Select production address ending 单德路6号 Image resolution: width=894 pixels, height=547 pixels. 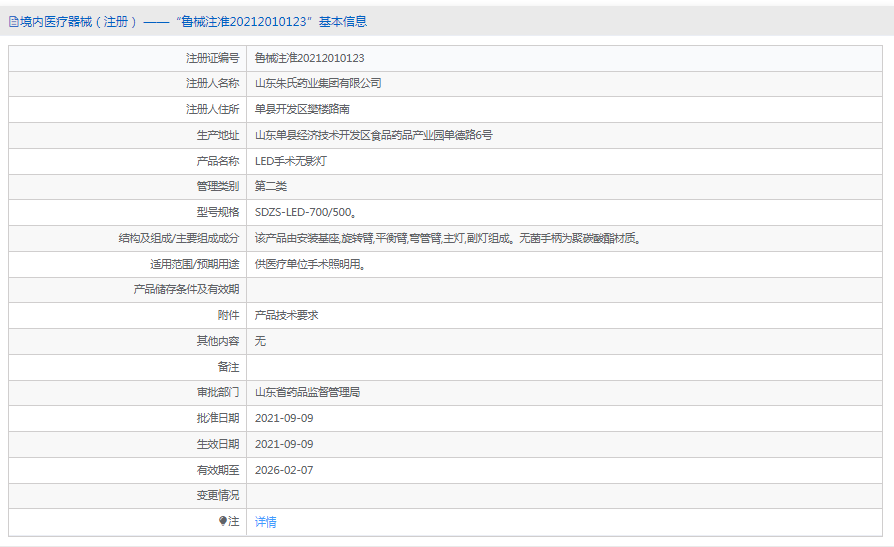(x=373, y=135)
